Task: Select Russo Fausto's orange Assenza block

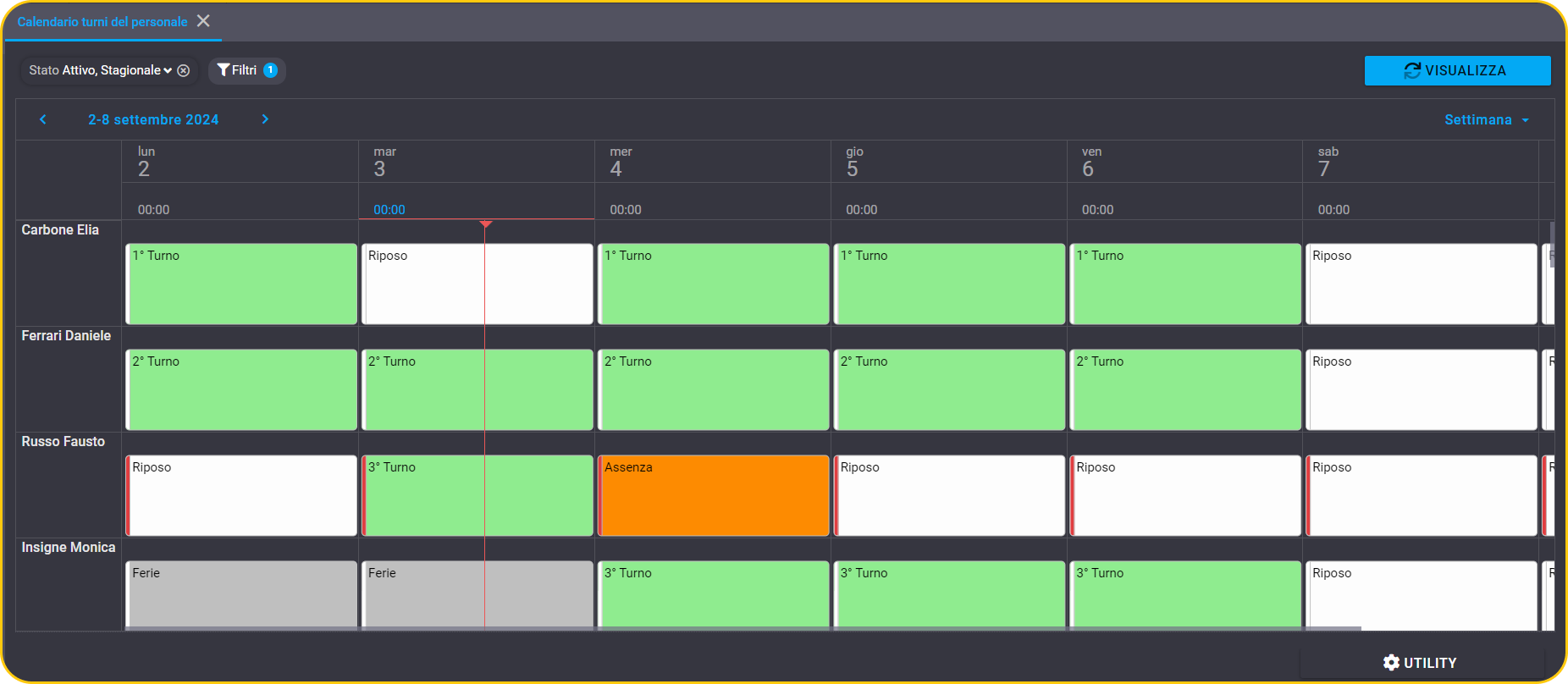Action: (x=714, y=495)
